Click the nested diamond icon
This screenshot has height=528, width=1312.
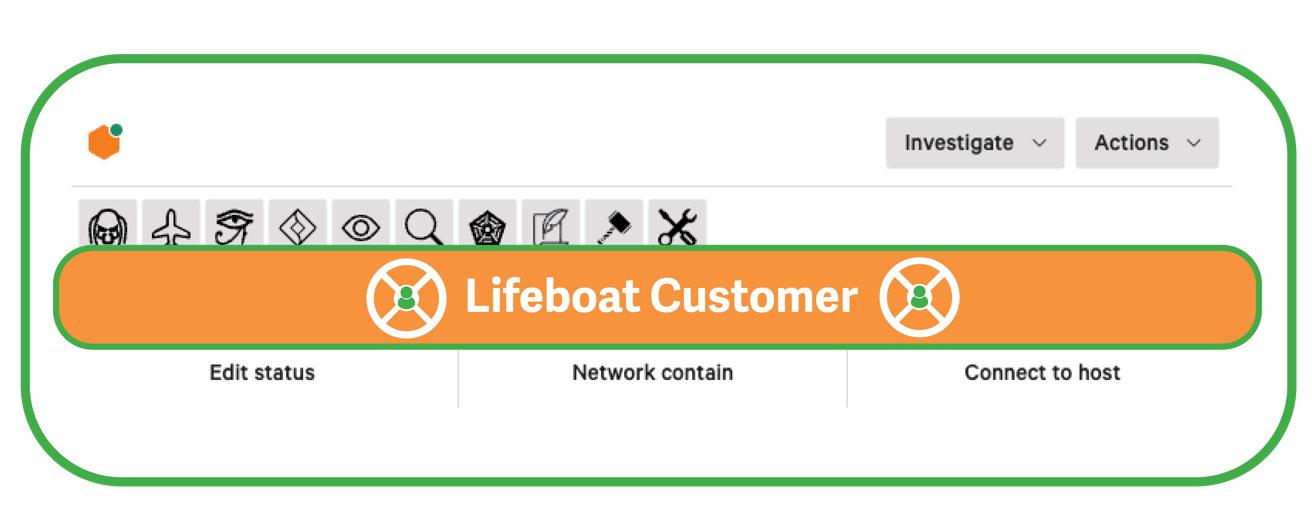(x=298, y=224)
